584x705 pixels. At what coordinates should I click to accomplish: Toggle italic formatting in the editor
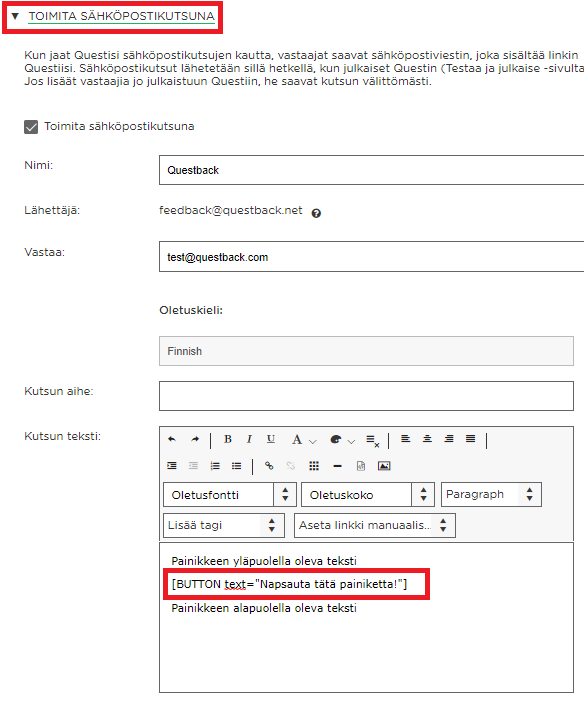(x=249, y=439)
